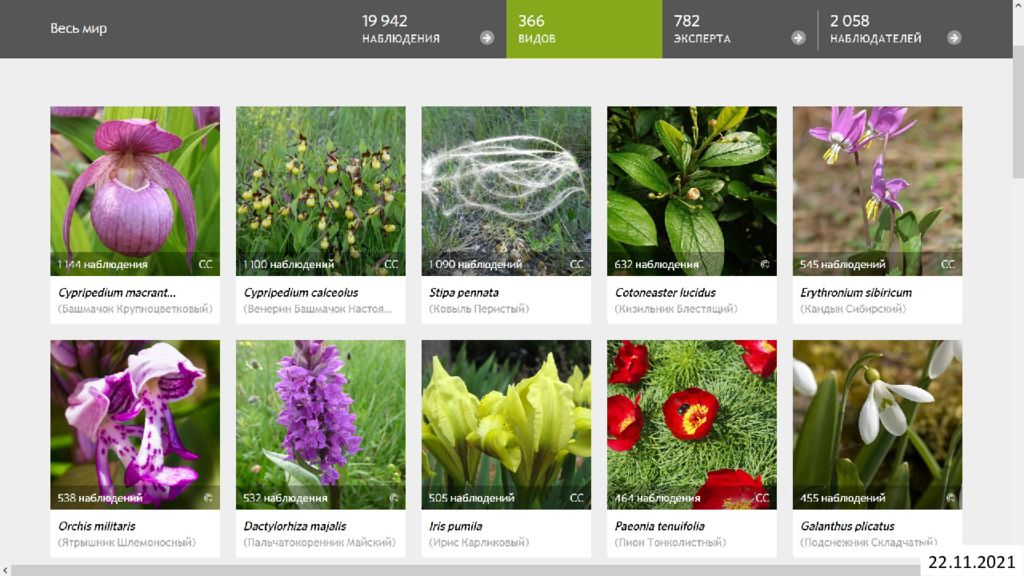Click CC license icon on Stipa pennata photo
1024x576 pixels.
pyautogui.click(x=576, y=264)
